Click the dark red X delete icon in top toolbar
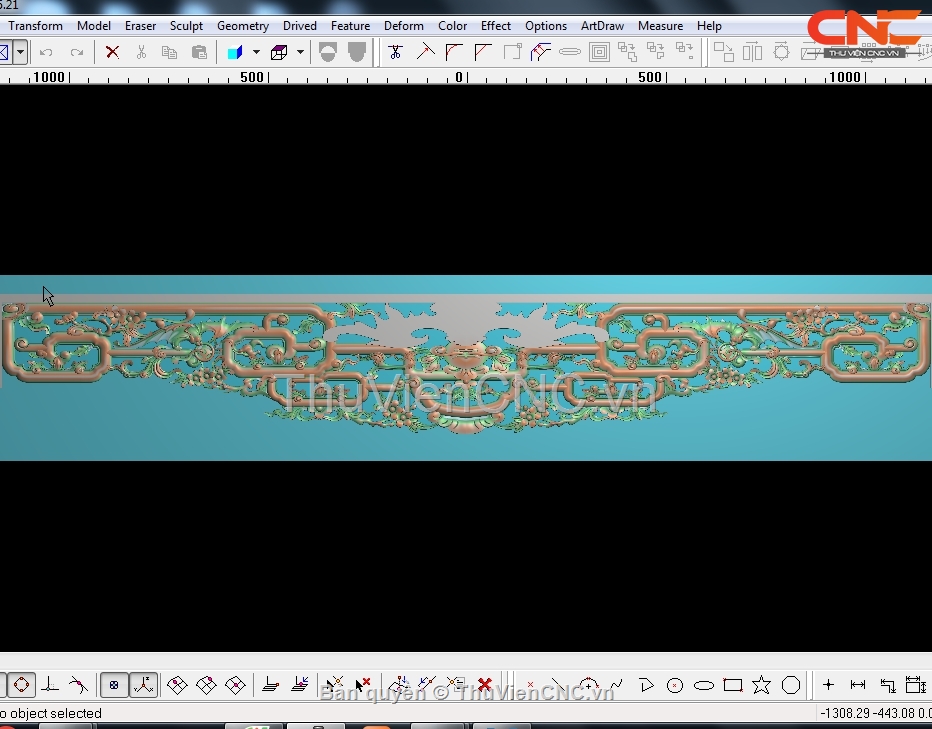 112,52
